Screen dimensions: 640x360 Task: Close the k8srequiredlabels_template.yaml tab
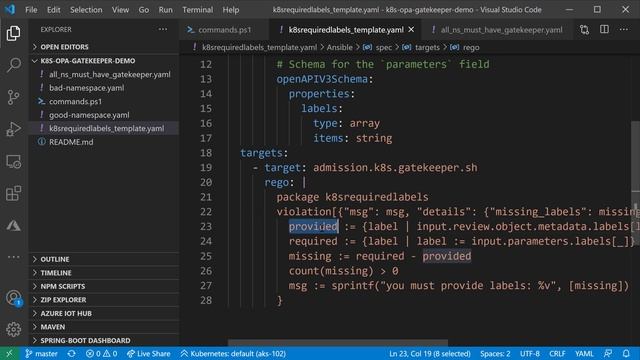[411, 29]
